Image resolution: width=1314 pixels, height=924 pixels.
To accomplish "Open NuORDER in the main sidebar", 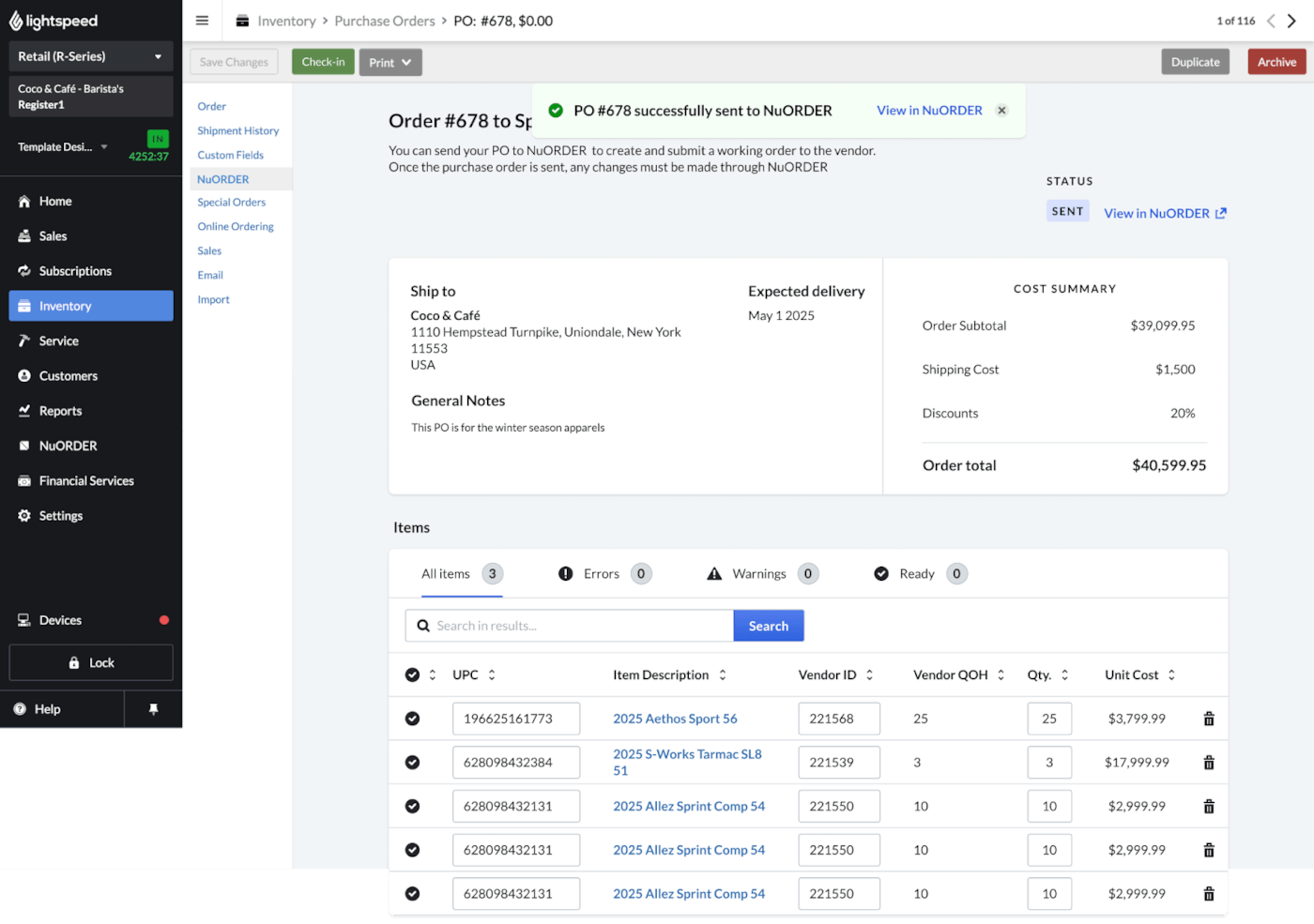I will coord(91,446).
